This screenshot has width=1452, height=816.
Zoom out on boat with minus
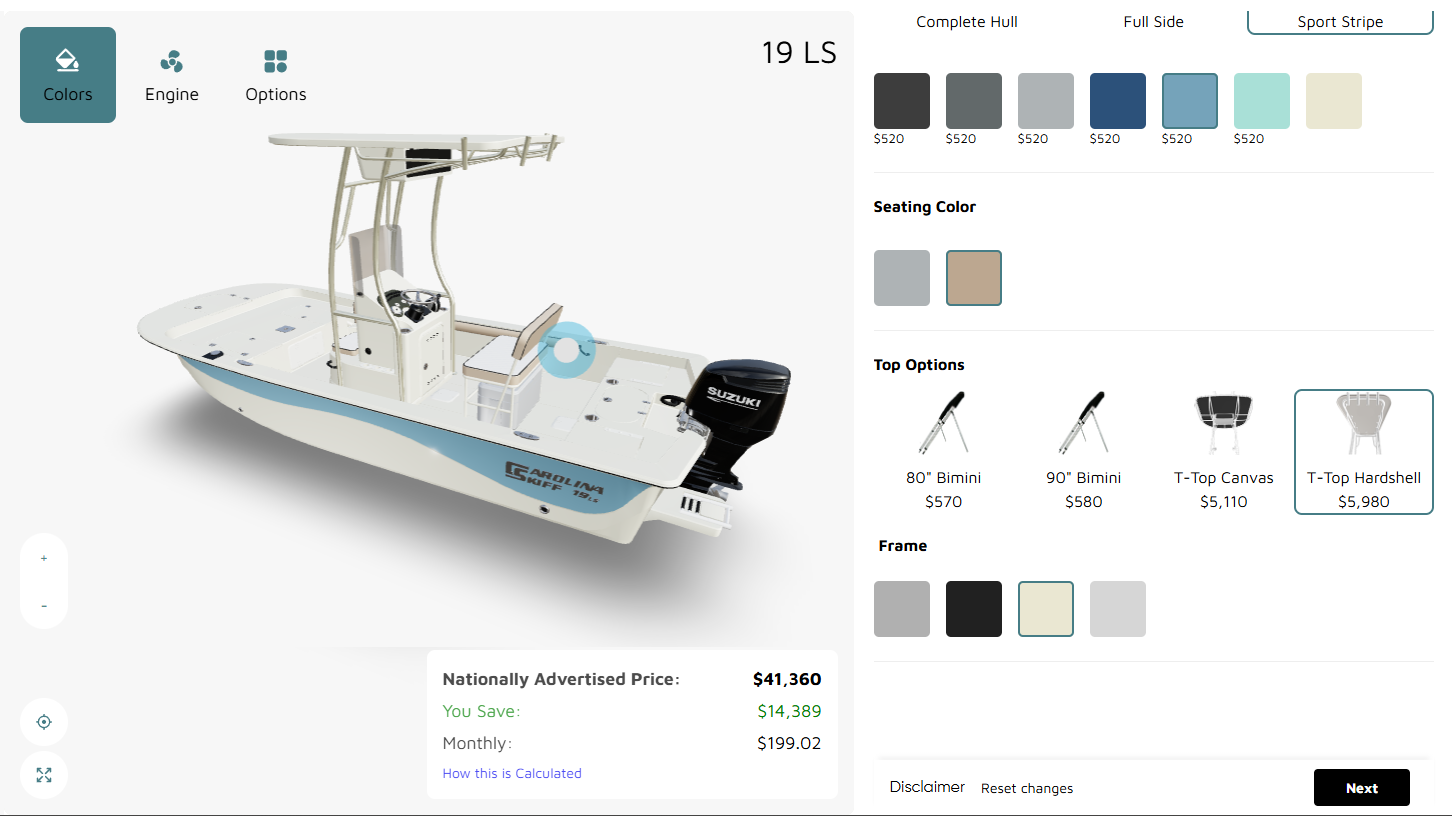click(44, 606)
